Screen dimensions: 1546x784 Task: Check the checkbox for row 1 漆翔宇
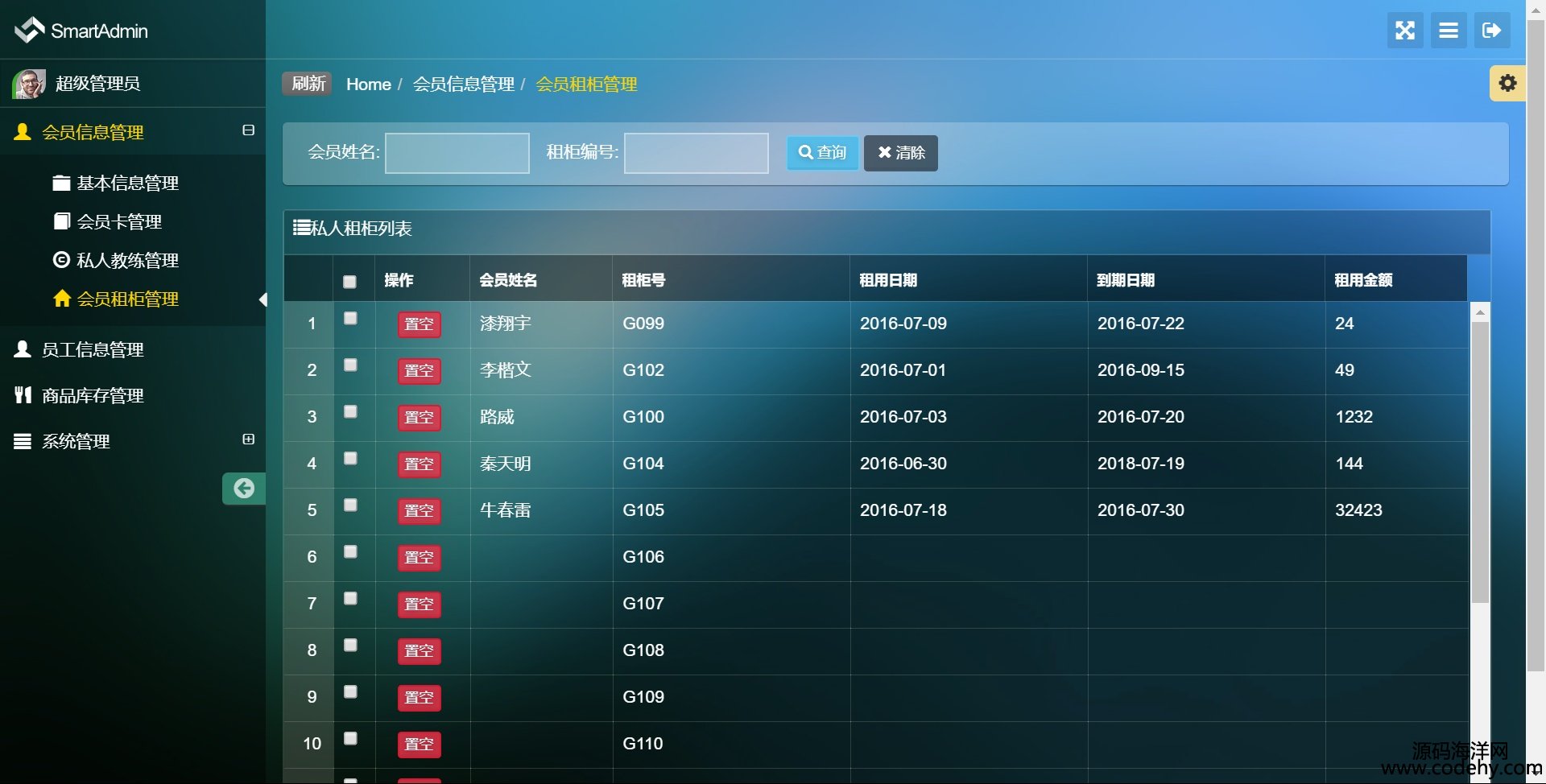pyautogui.click(x=350, y=318)
